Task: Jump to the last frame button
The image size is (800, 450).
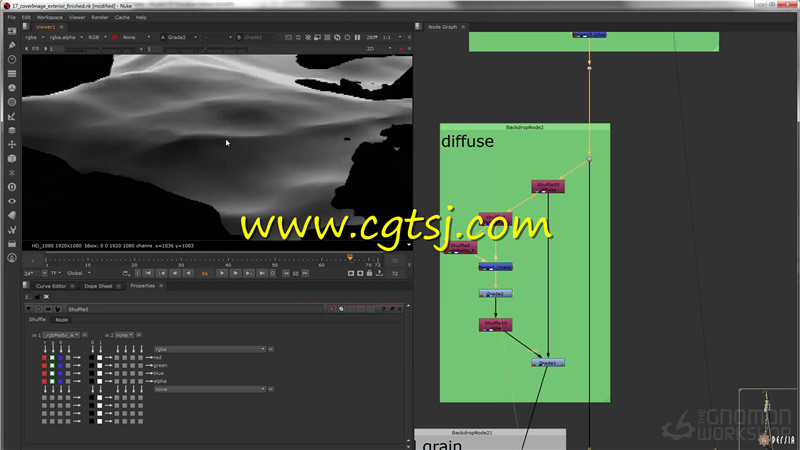Action: point(261,273)
